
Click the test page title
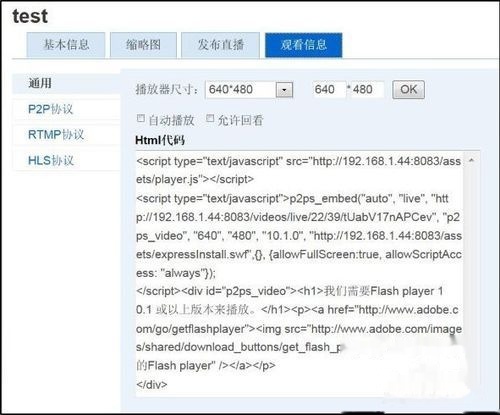pyautogui.click(x=30, y=16)
